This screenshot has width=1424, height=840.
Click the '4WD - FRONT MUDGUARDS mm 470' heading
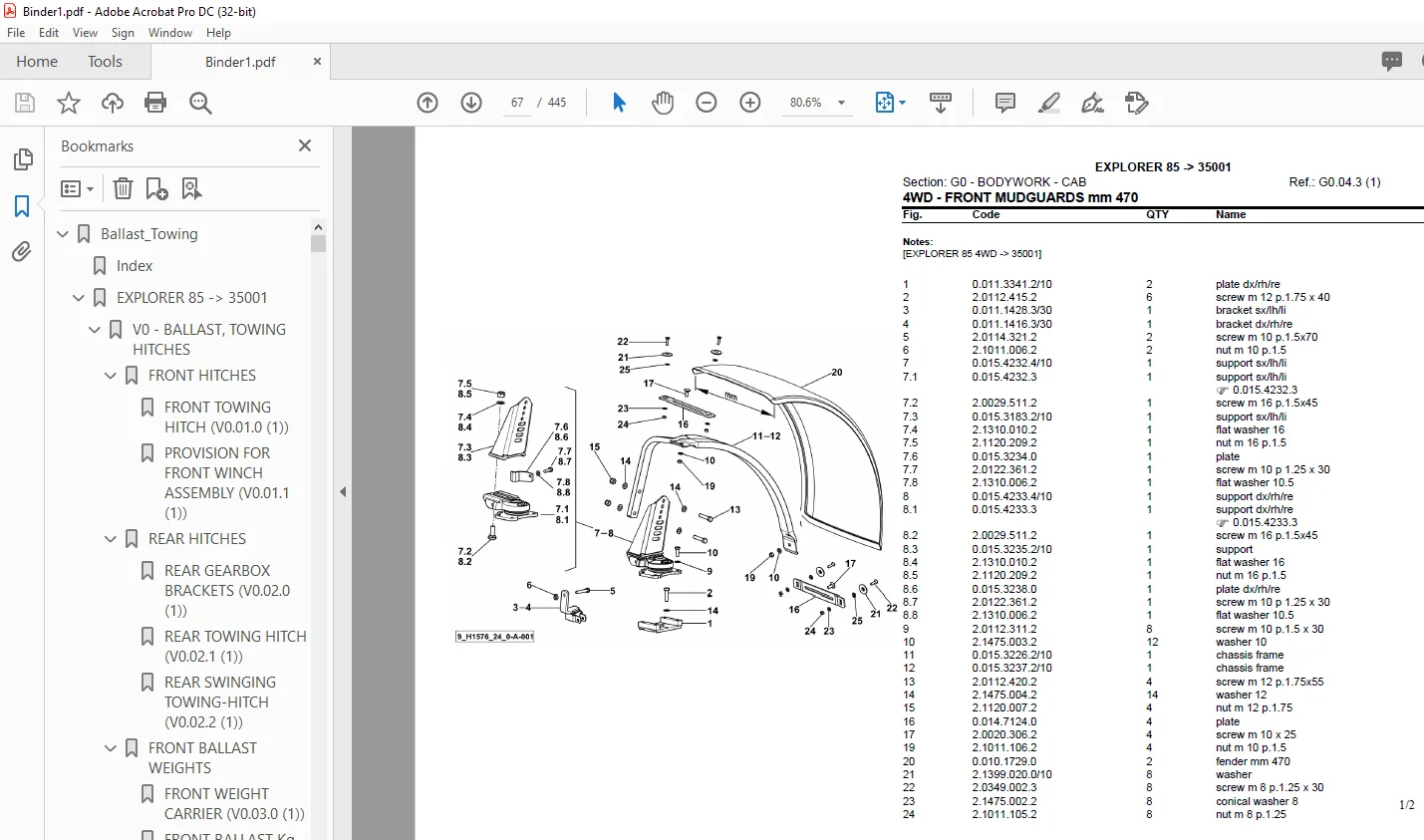click(x=1020, y=197)
